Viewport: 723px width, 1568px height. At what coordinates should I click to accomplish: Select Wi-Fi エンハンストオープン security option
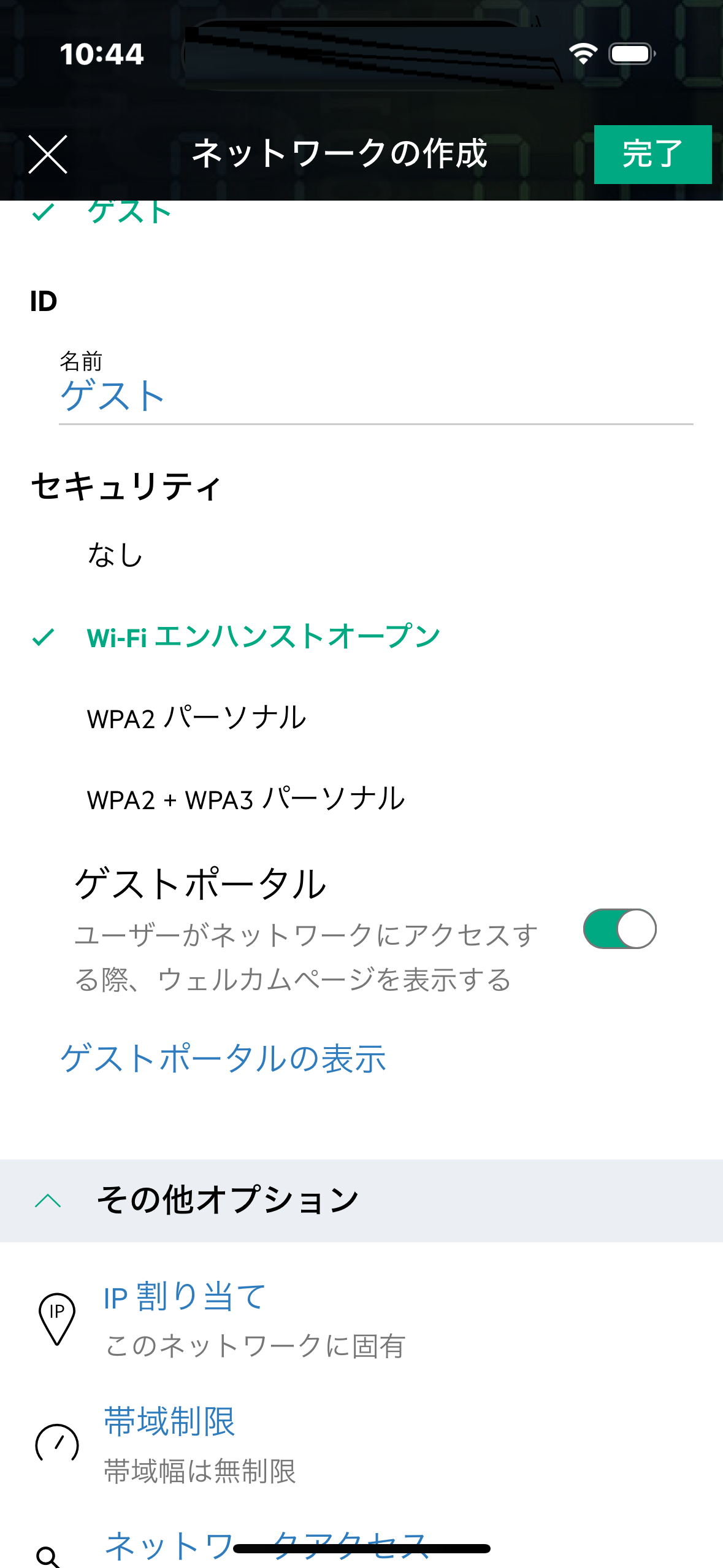[x=264, y=637]
